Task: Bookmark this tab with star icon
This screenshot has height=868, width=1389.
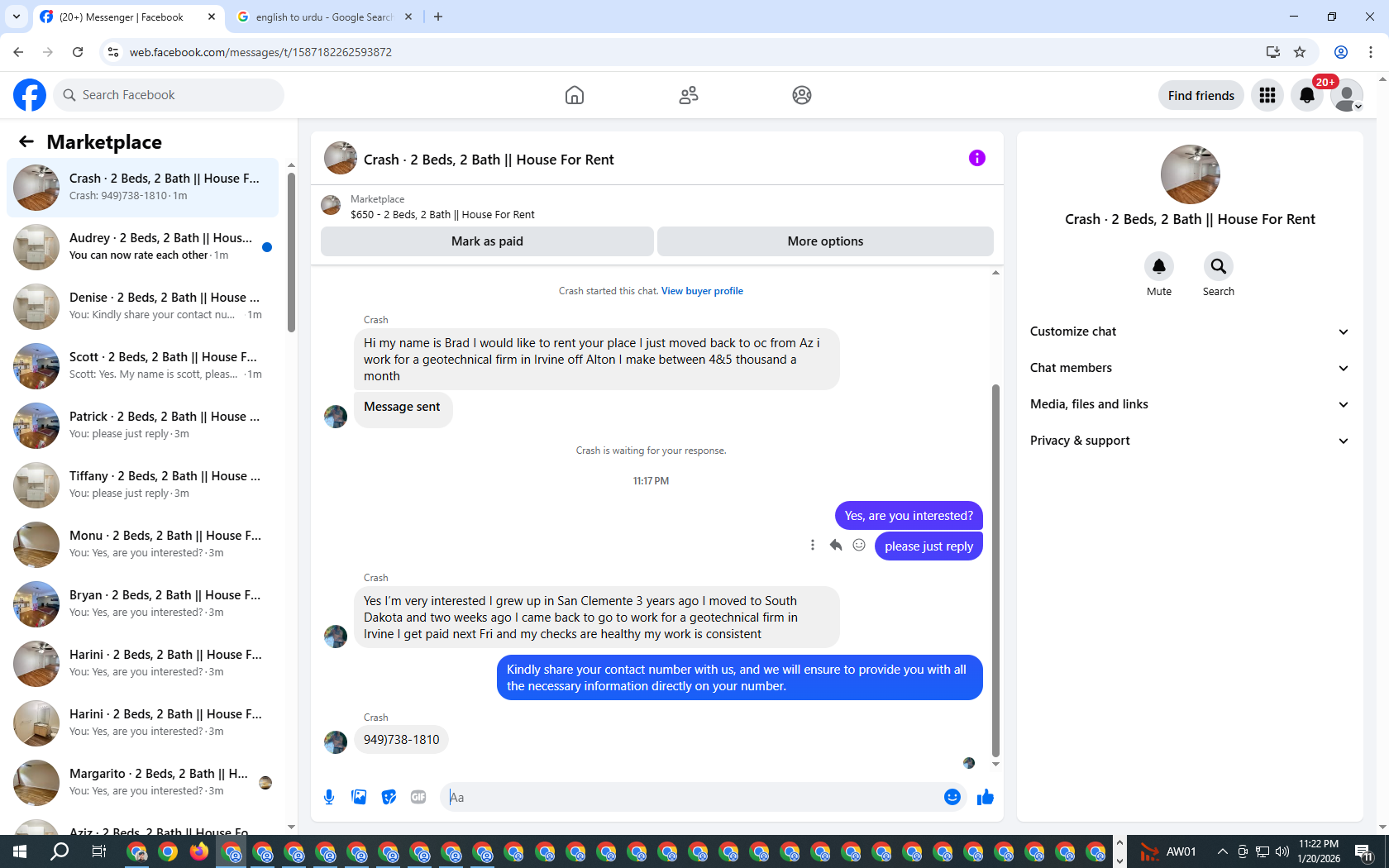Action: 1300,52
